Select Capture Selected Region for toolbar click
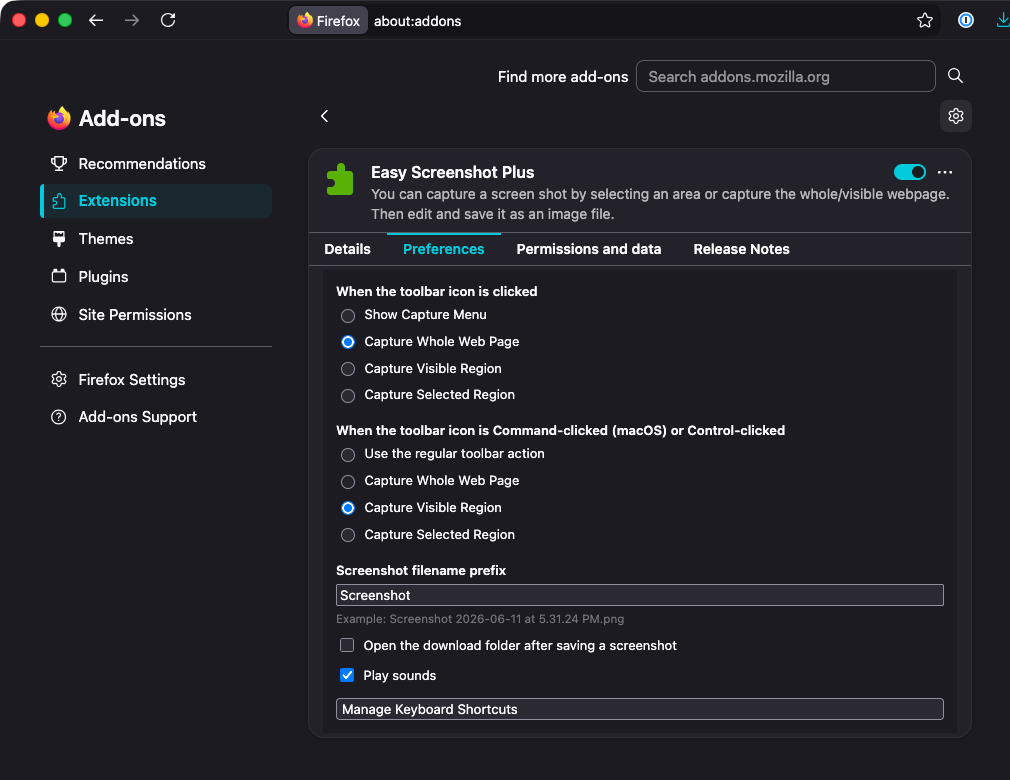Screen dimensions: 1010x780 pyautogui.click(x=348, y=395)
